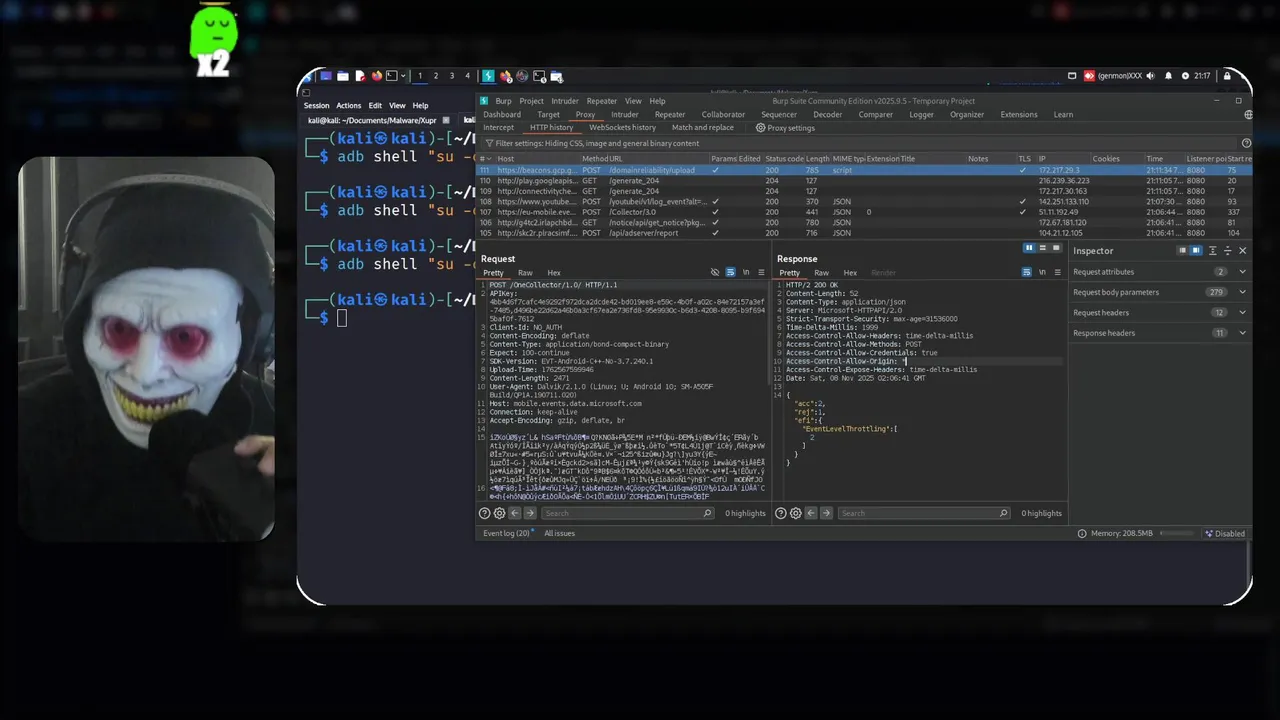The height and width of the screenshot is (720, 1280).
Task: Select combined view layout icon
Action: (1054, 248)
